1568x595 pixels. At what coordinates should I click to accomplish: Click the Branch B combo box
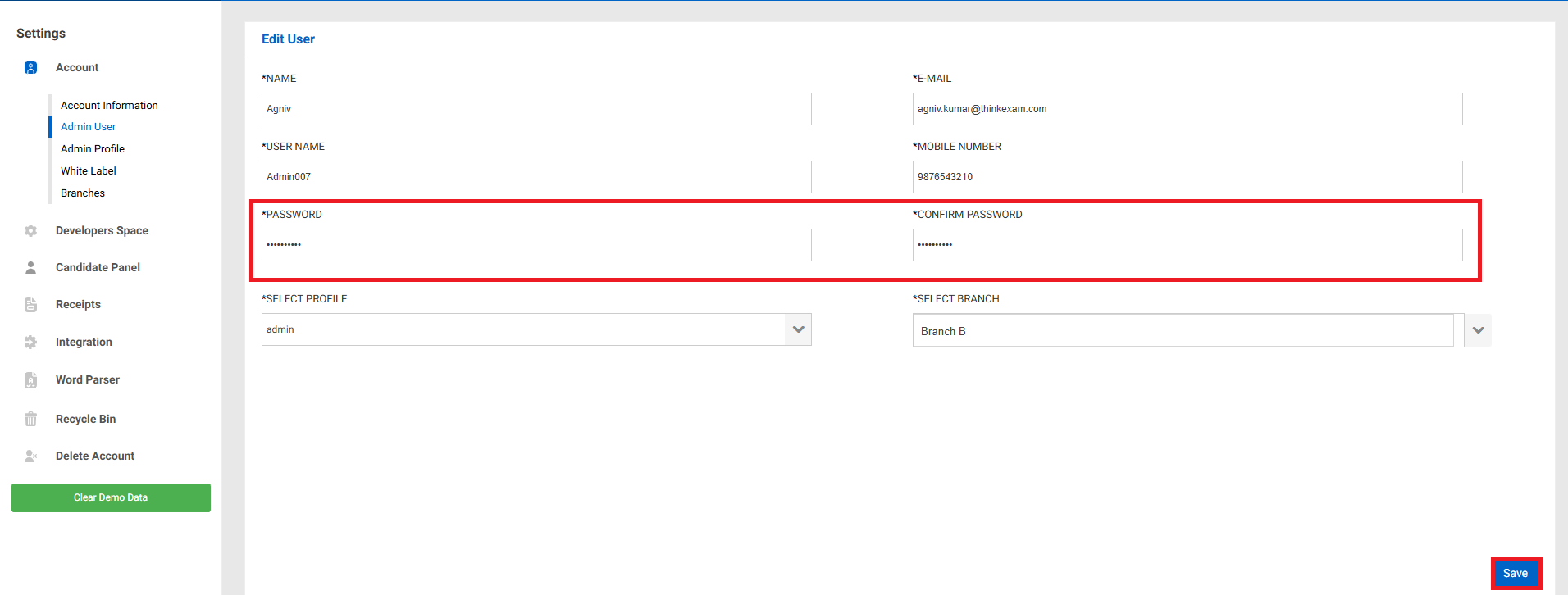point(1182,331)
